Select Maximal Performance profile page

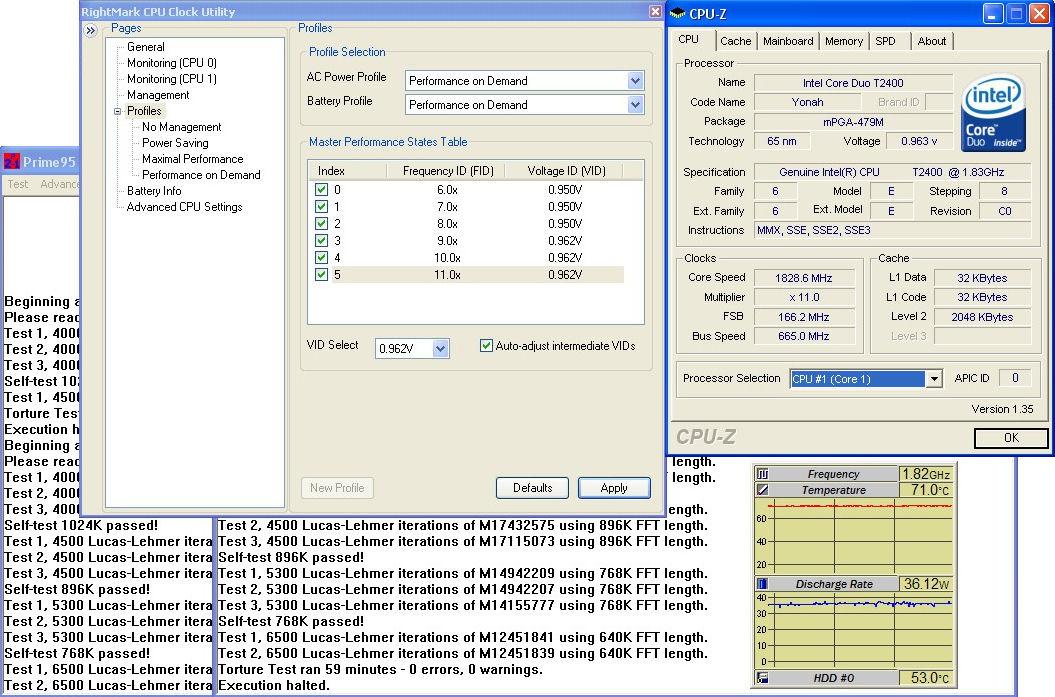[192, 159]
